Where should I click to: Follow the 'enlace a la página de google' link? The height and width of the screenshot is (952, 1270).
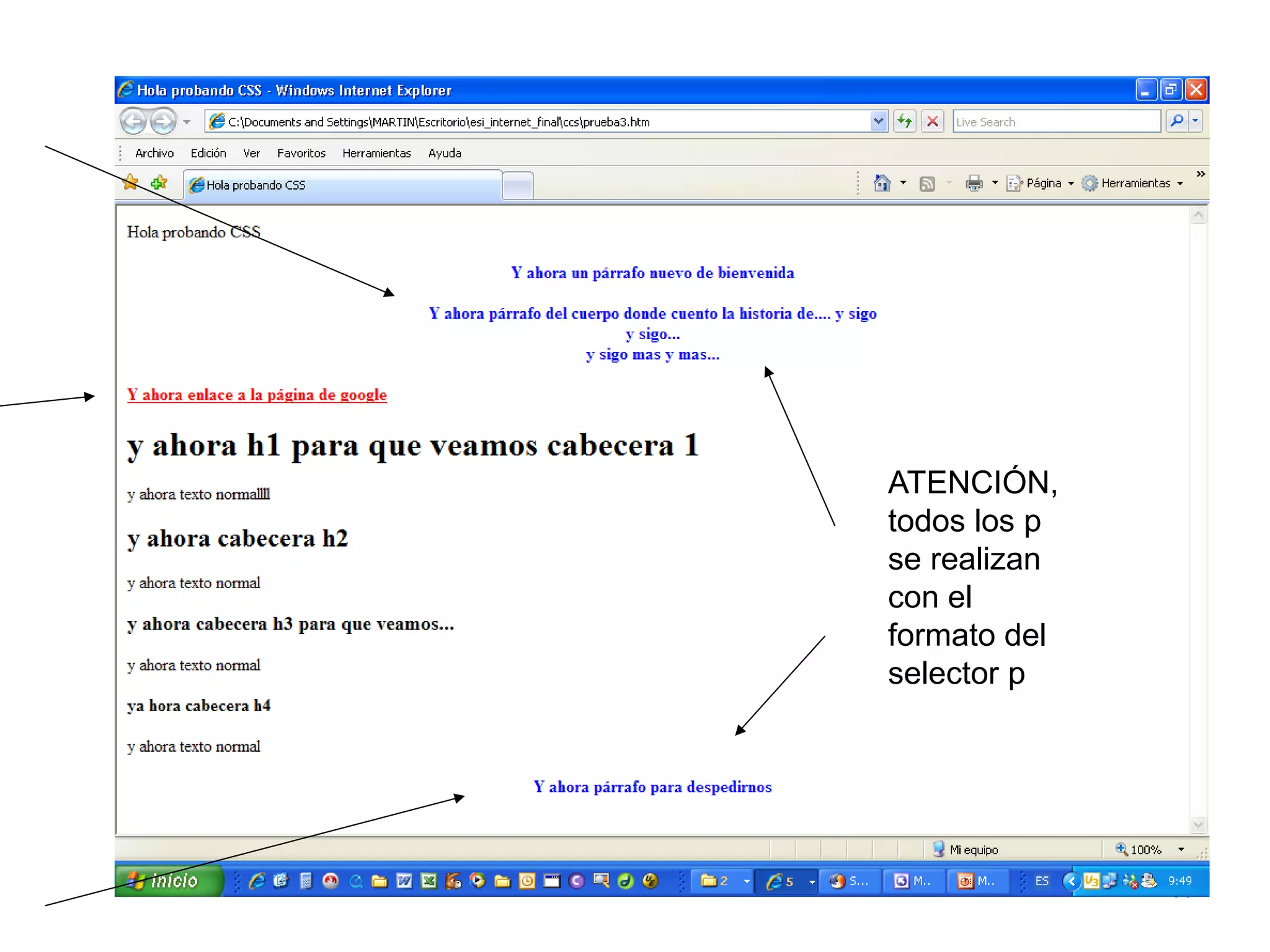[257, 395]
